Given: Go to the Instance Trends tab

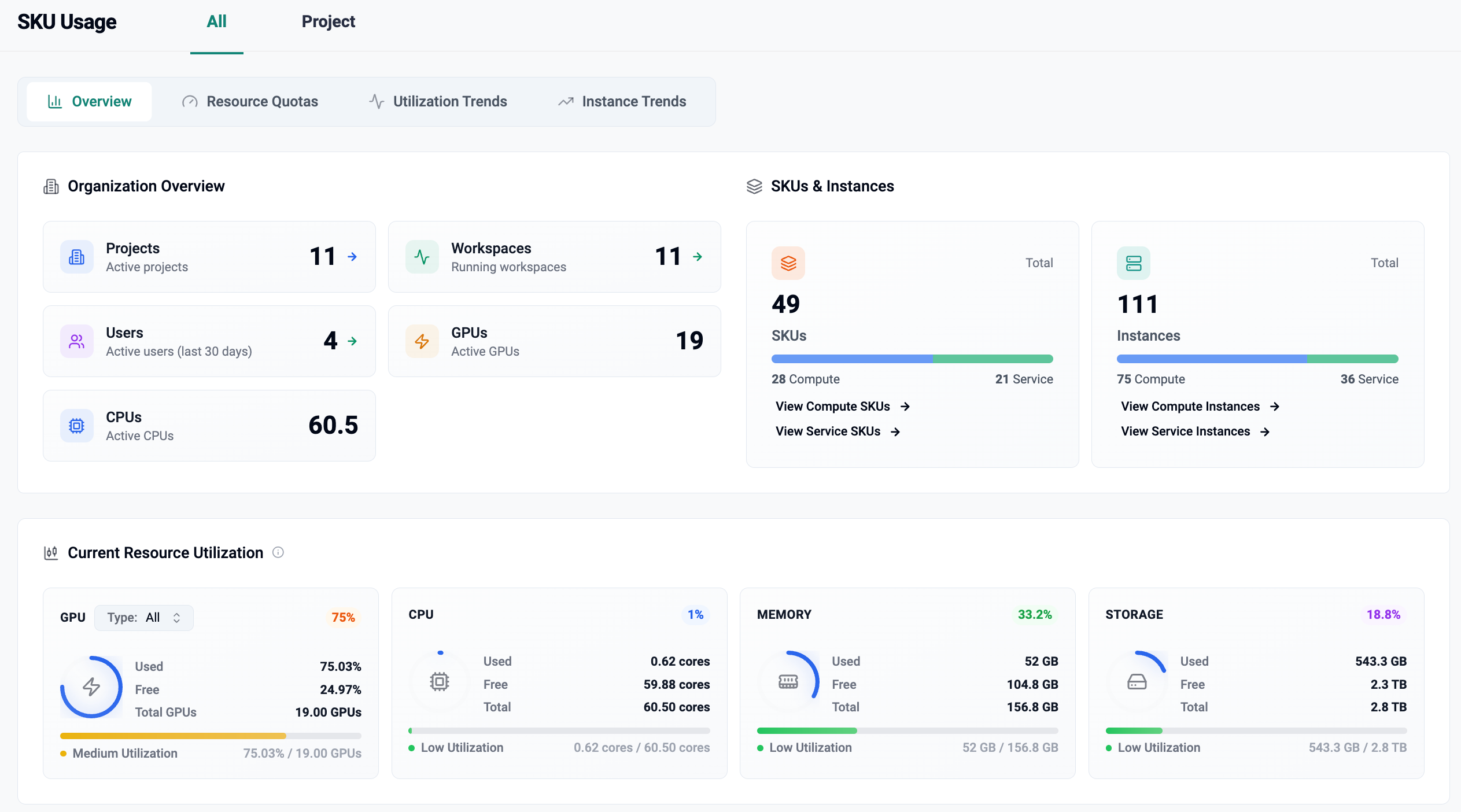Looking at the screenshot, I should [622, 102].
